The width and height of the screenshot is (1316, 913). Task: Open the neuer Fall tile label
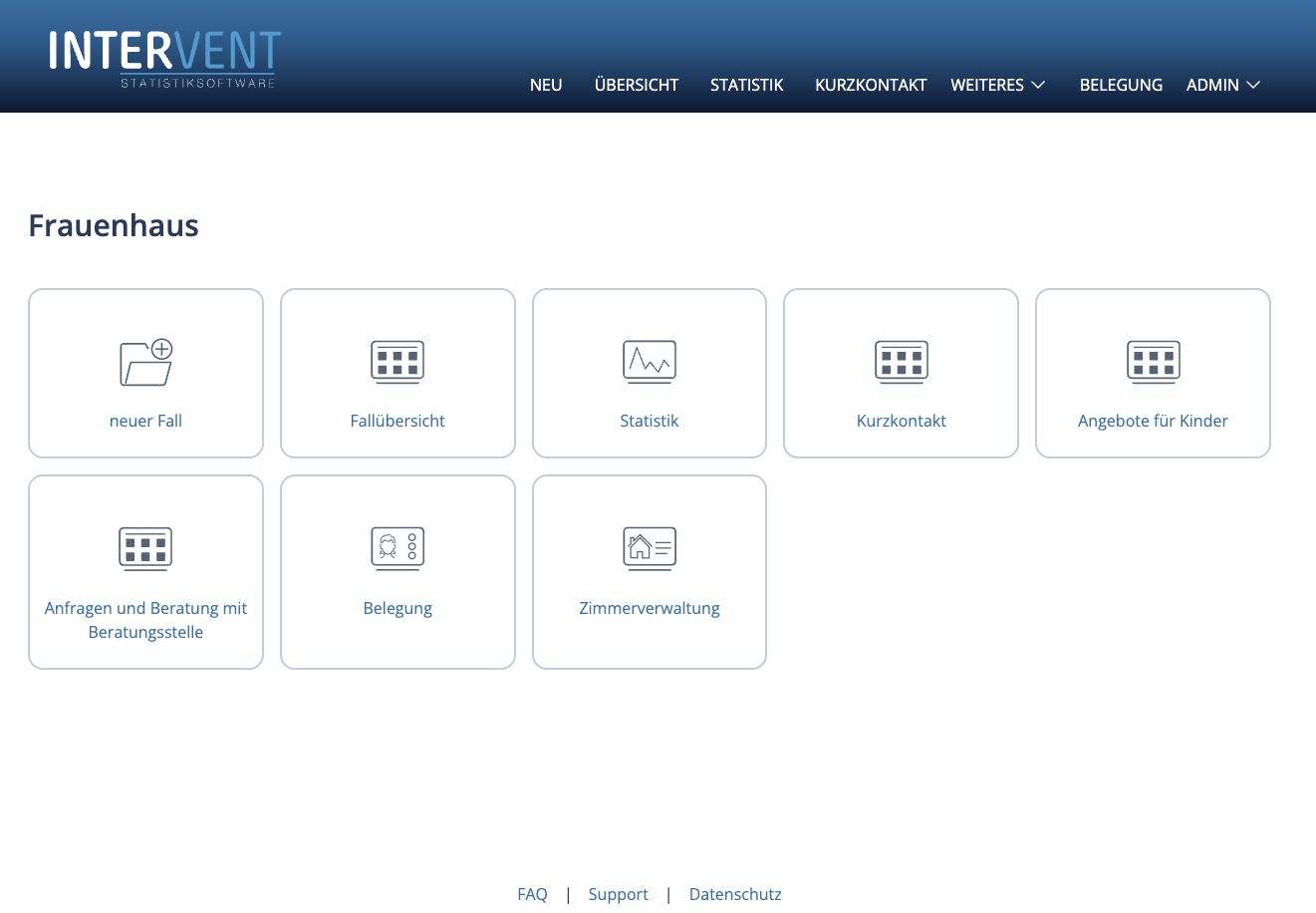(145, 421)
